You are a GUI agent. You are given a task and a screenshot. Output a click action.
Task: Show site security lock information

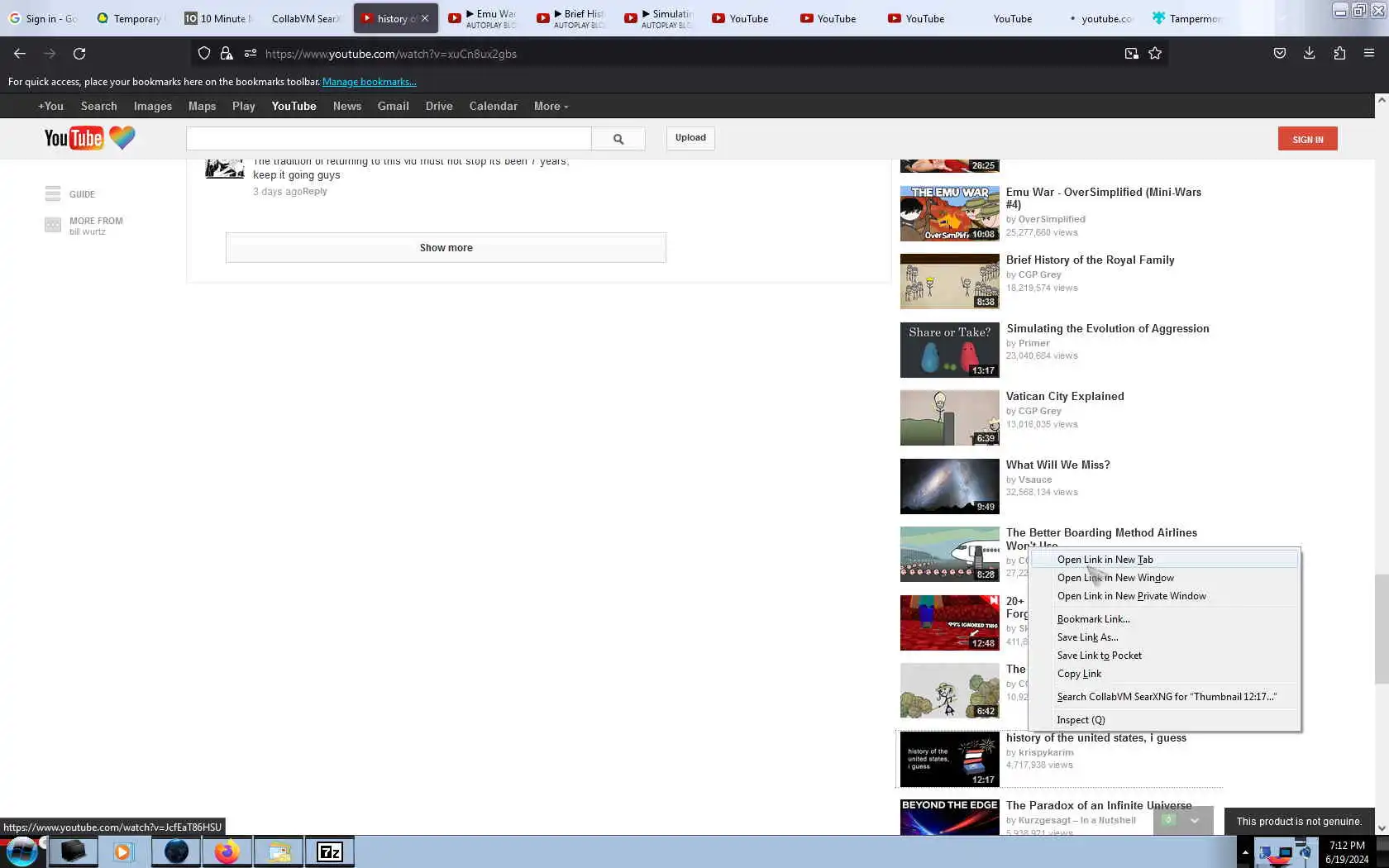[x=227, y=54]
